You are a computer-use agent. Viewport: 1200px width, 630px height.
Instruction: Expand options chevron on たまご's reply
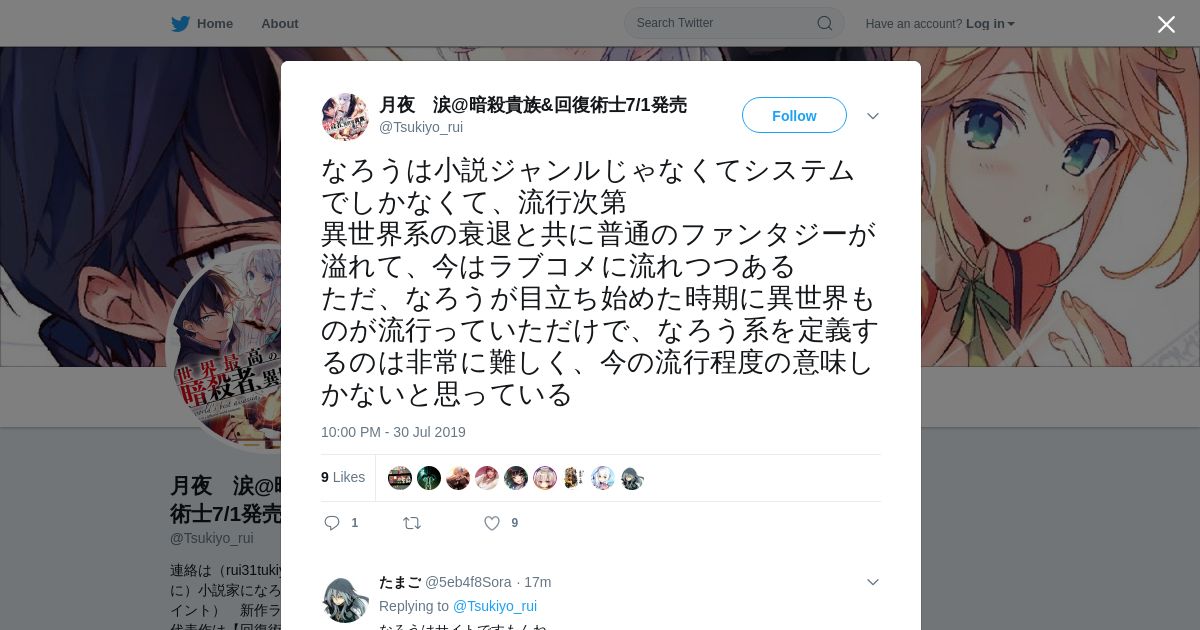pyautogui.click(x=872, y=582)
